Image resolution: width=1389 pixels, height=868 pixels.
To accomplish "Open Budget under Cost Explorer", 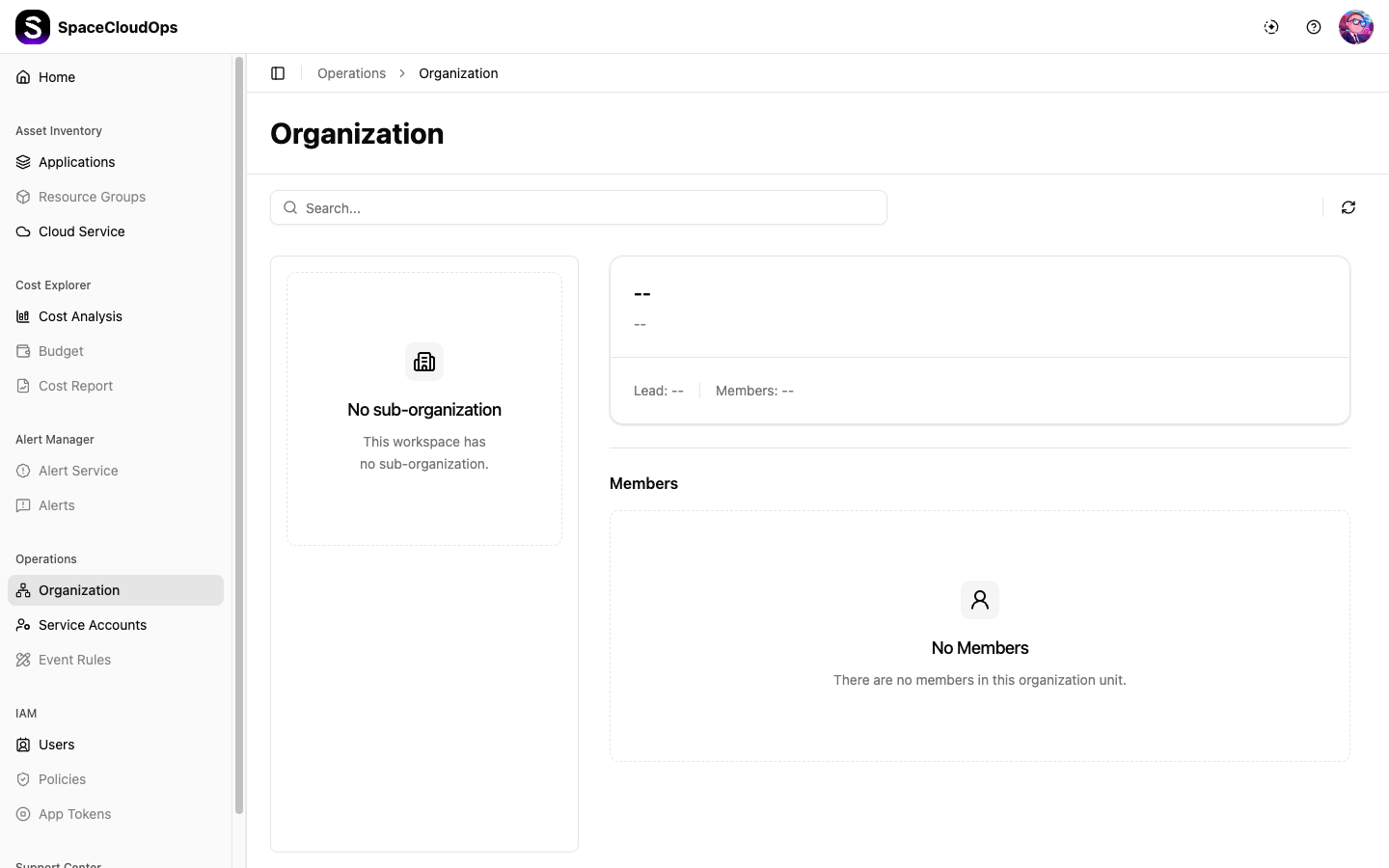I will point(61,351).
